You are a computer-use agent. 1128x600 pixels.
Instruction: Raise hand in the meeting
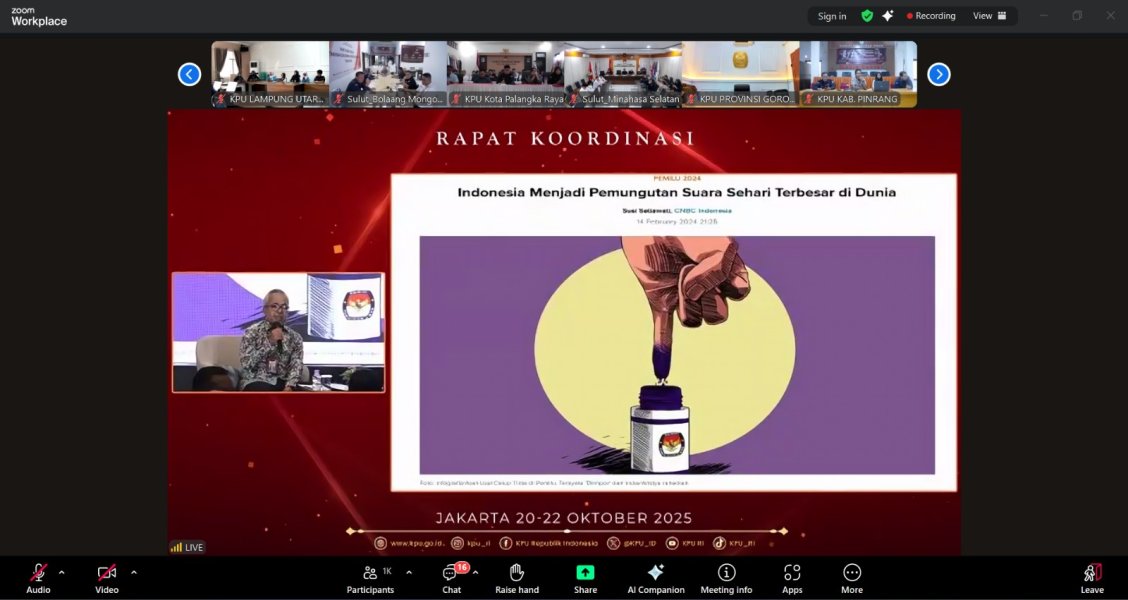516,576
